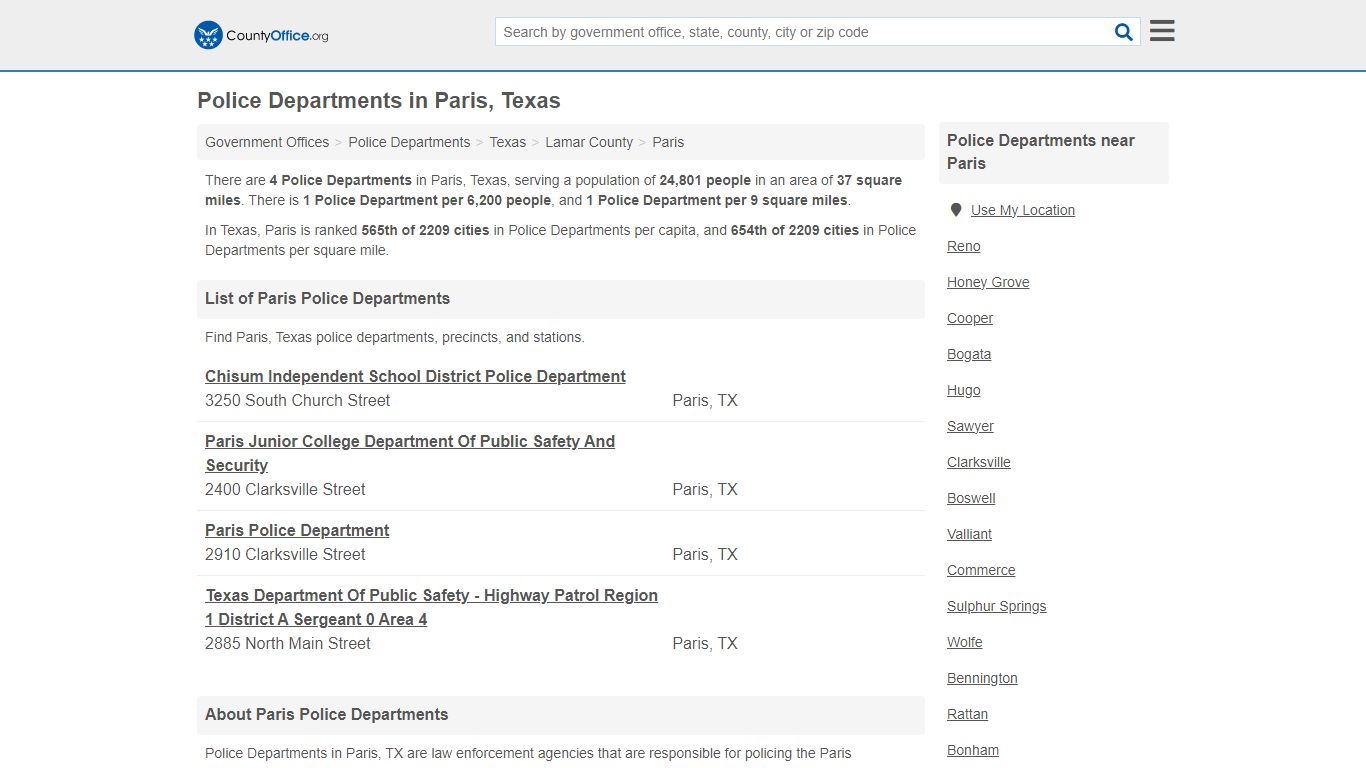Click the address 2885 North Main Street
The image size is (1366, 768).
click(x=288, y=643)
